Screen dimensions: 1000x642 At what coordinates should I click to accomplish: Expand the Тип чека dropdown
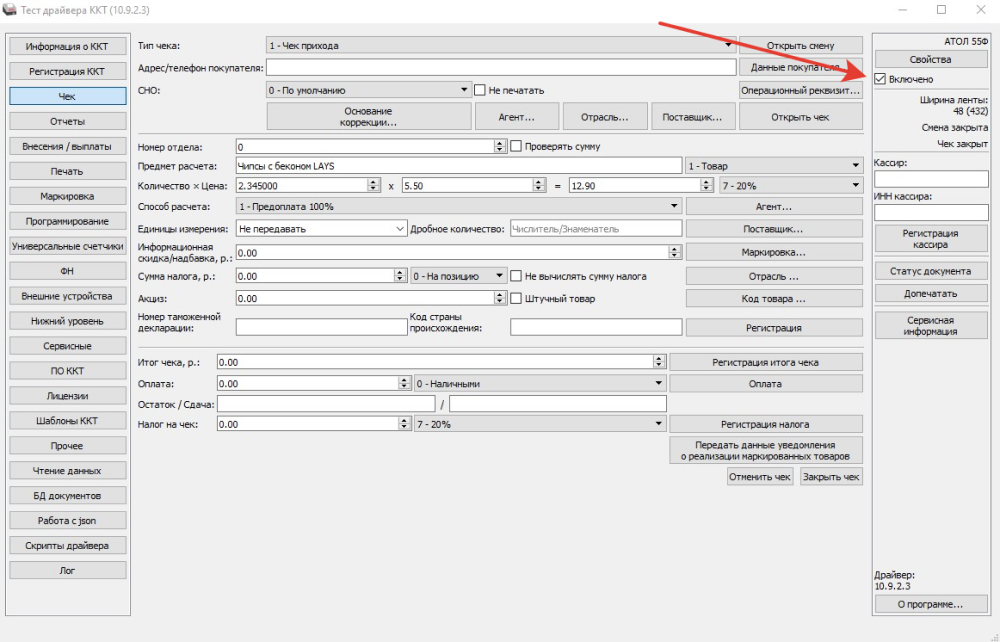point(501,45)
